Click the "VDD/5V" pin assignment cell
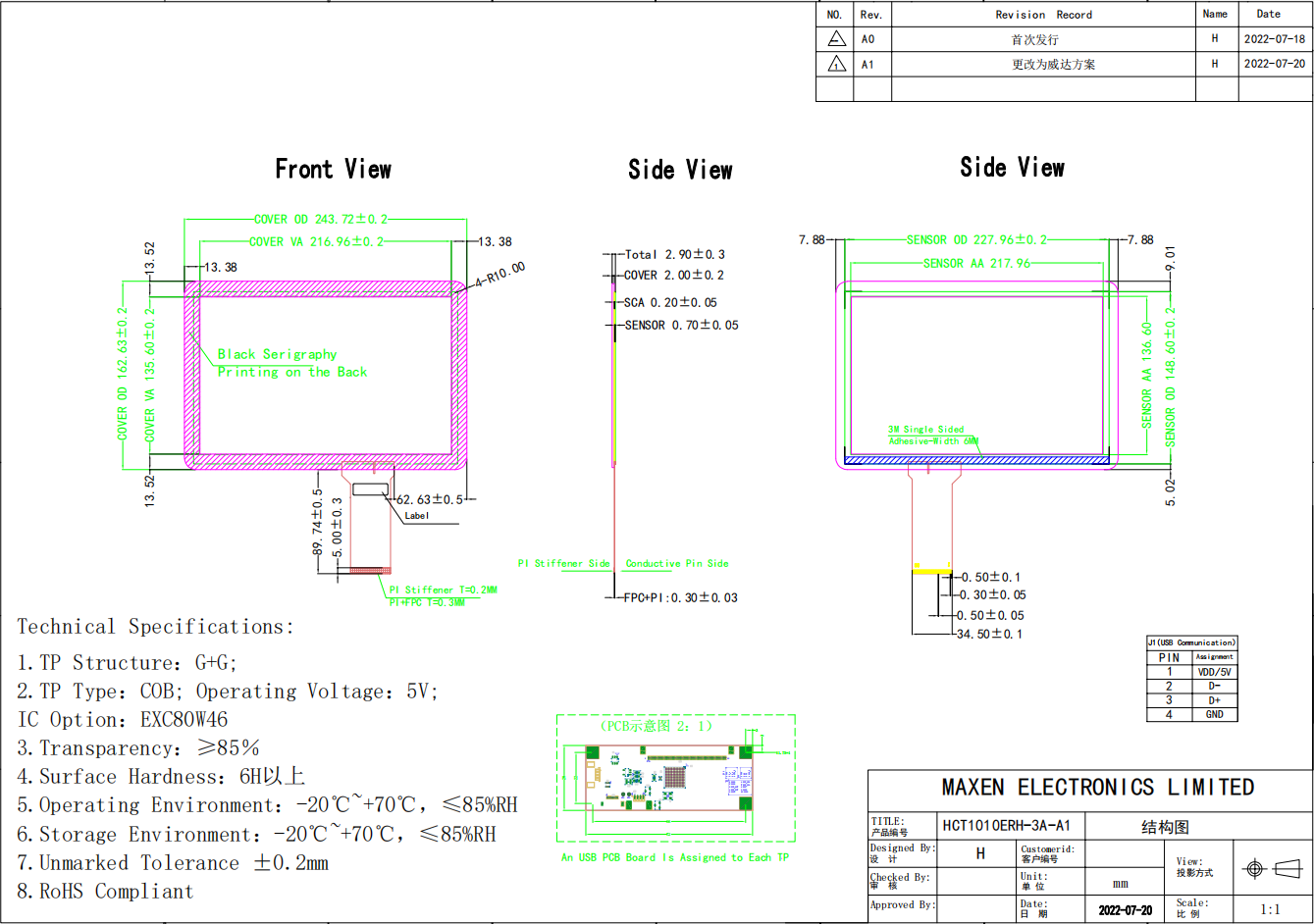1314x924 pixels. tap(1215, 672)
